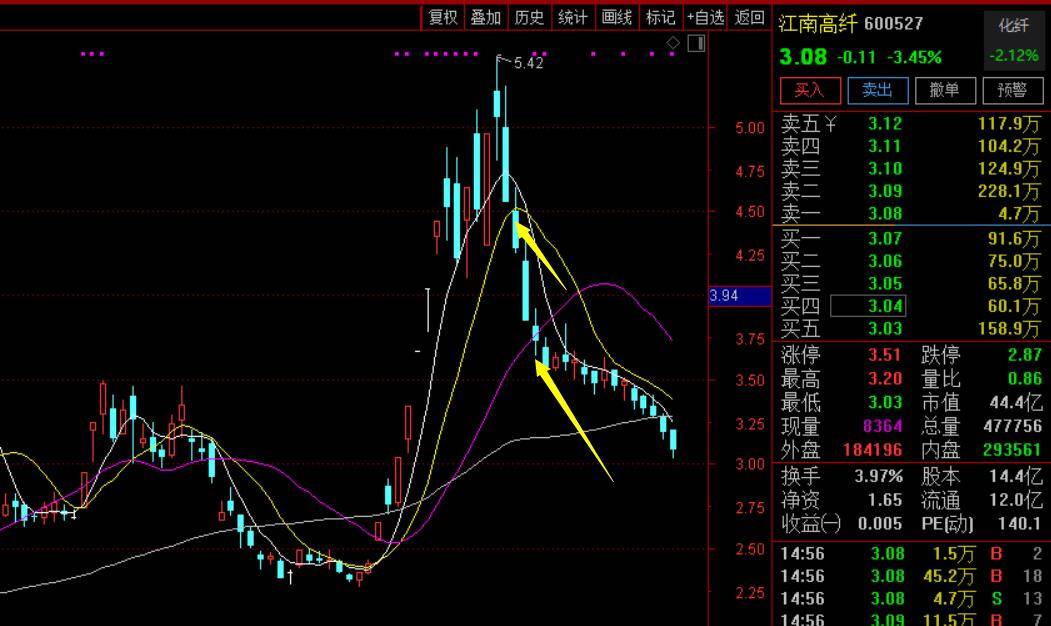1051x626 pixels.
Task: Click the 跌停 value 2.87
Action: pos(1025,355)
